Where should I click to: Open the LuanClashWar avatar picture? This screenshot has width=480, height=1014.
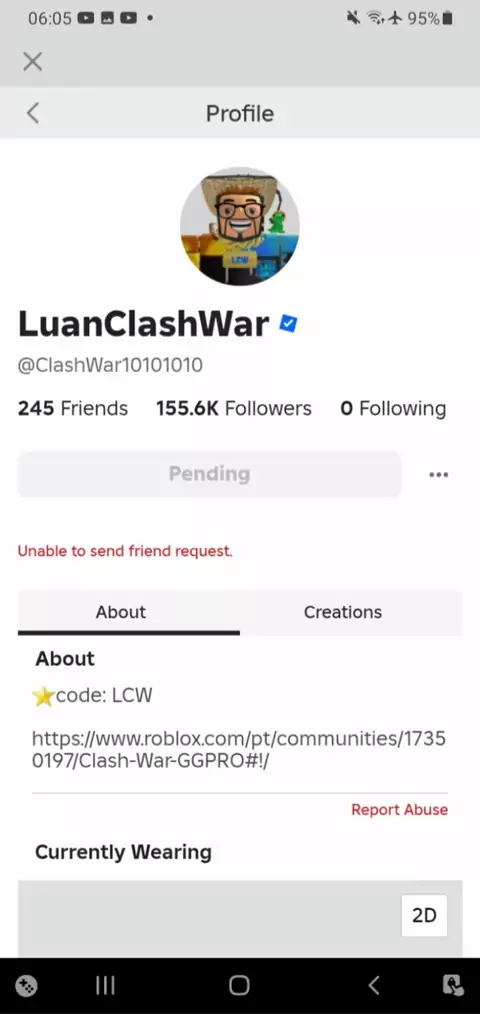[239, 226]
